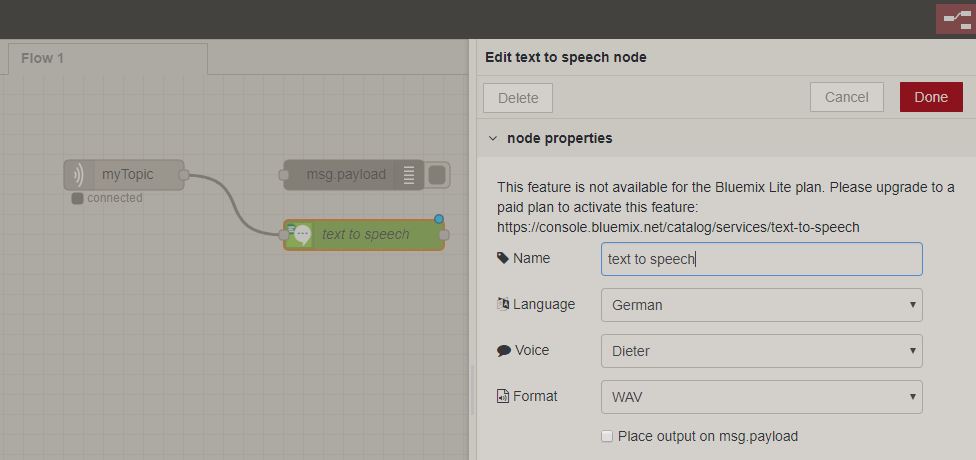The width and height of the screenshot is (976, 460).
Task: Click the Node-RED logo icon in header
Action: [954, 19]
